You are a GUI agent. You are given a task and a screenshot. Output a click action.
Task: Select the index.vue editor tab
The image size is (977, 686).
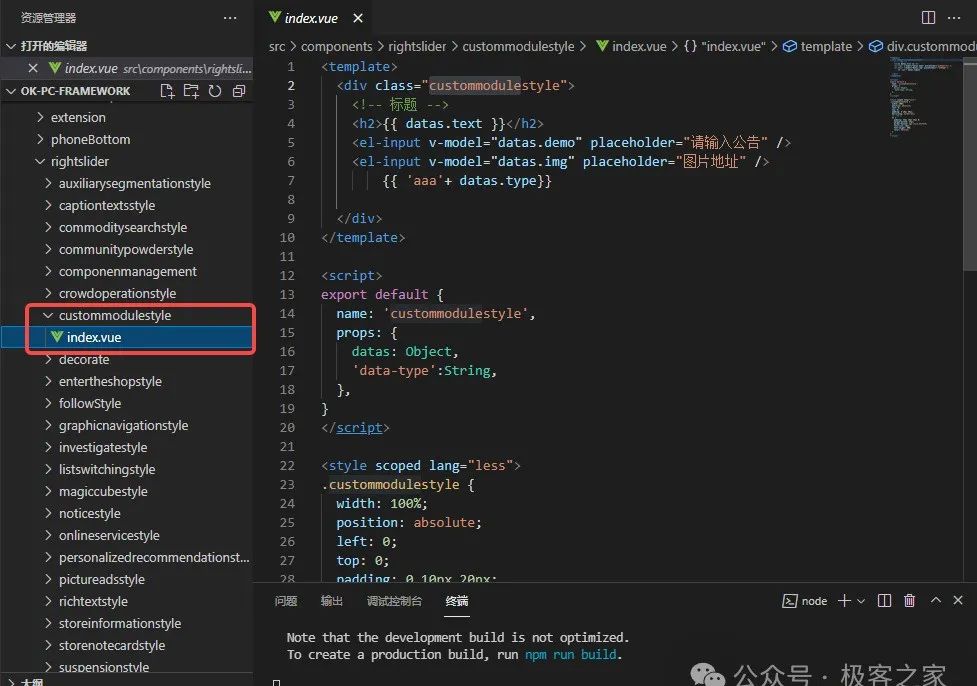311,18
